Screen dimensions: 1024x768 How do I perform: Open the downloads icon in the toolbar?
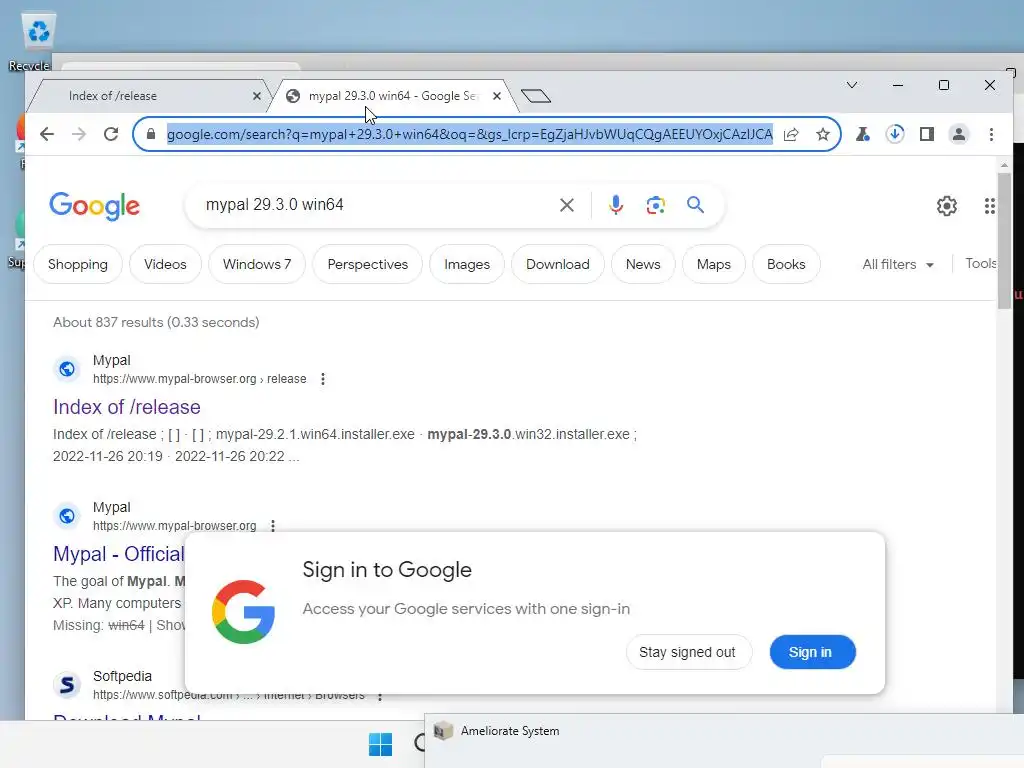point(895,135)
